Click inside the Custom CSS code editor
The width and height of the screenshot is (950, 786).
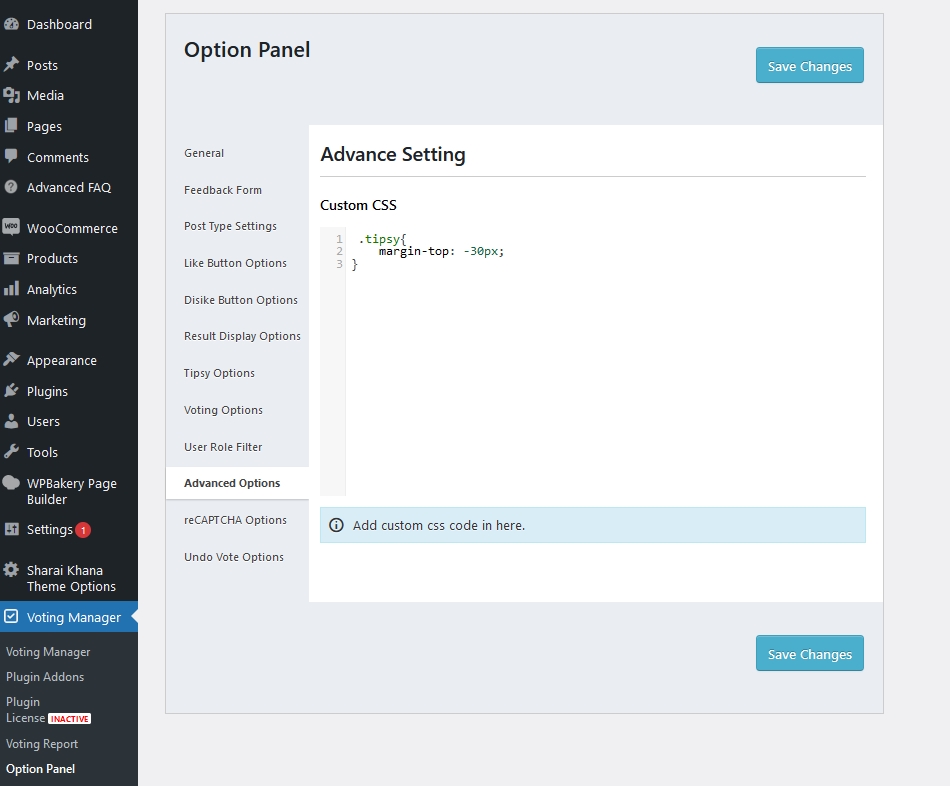pos(600,380)
